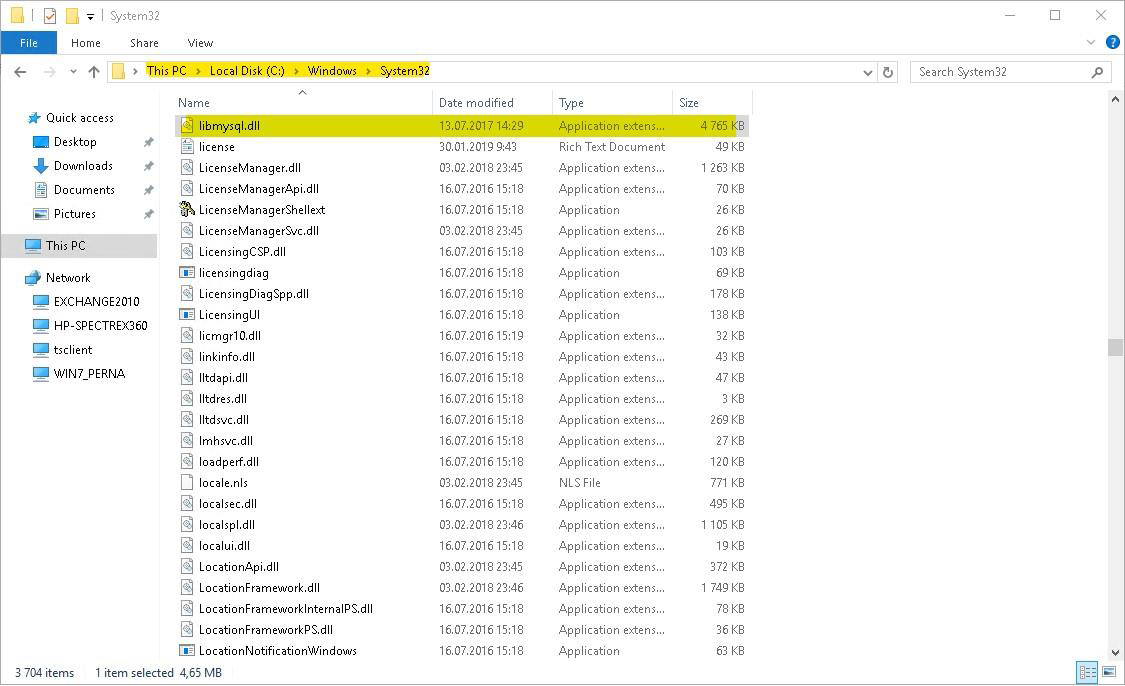
Task: Switch to Details view layout icon
Action: (1088, 672)
